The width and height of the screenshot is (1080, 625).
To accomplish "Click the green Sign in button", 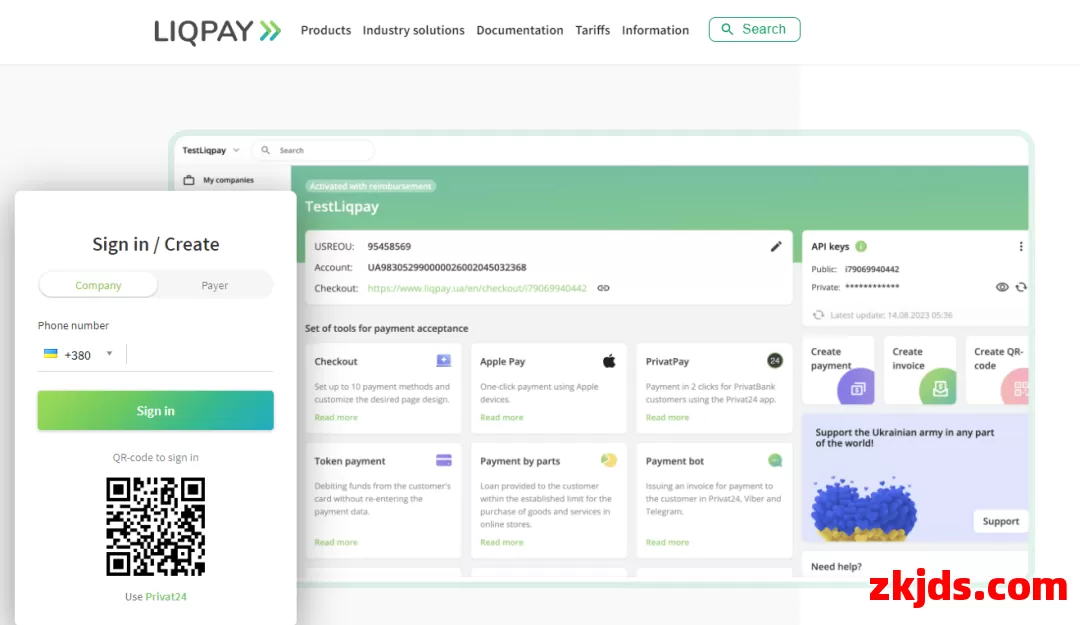I will [x=156, y=411].
